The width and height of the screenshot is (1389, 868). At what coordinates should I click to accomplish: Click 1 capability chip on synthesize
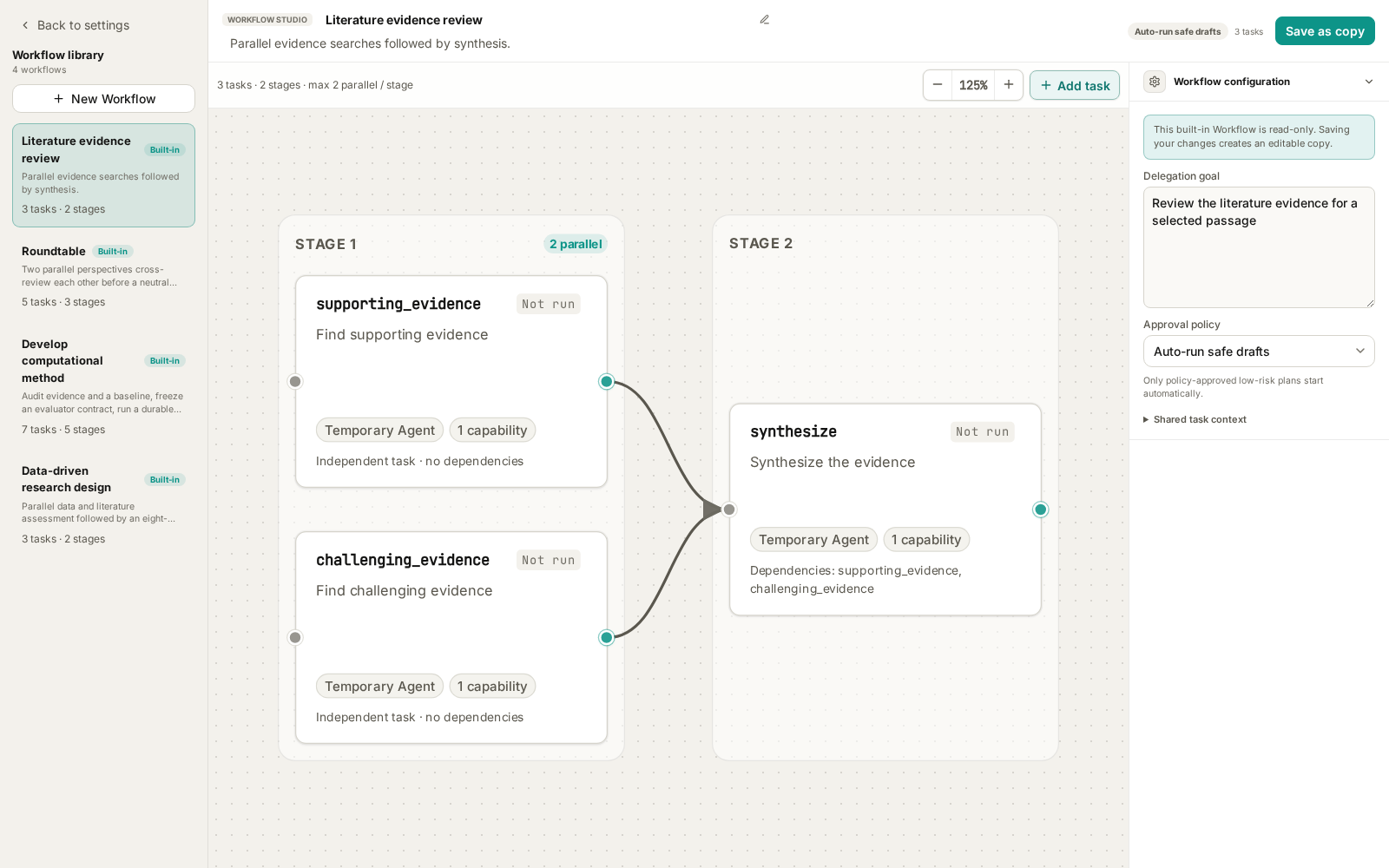pos(926,540)
